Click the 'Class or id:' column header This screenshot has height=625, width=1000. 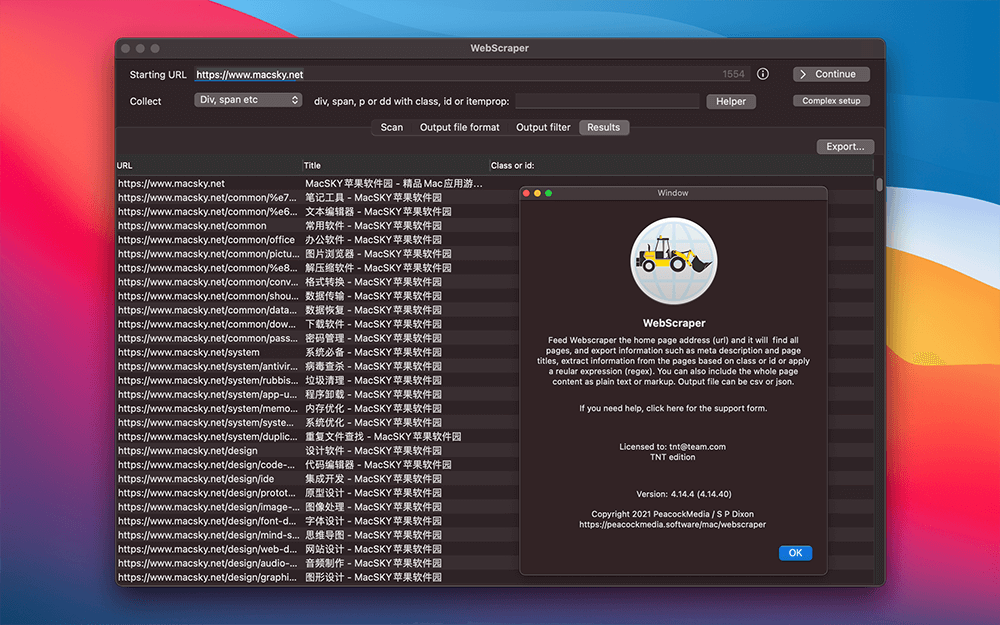[x=680, y=166]
